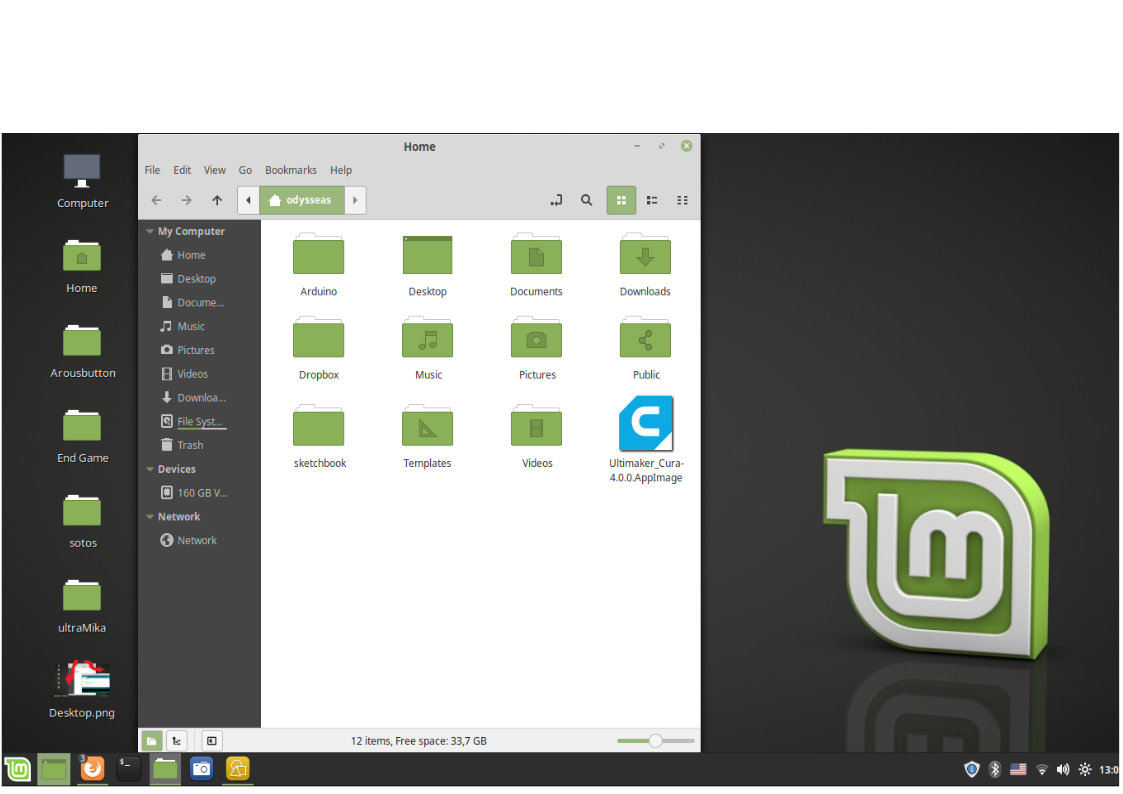The width and height of the screenshot is (1123, 794).
Task: Launch Ultimaker Cura AppImage
Action: tap(645, 424)
